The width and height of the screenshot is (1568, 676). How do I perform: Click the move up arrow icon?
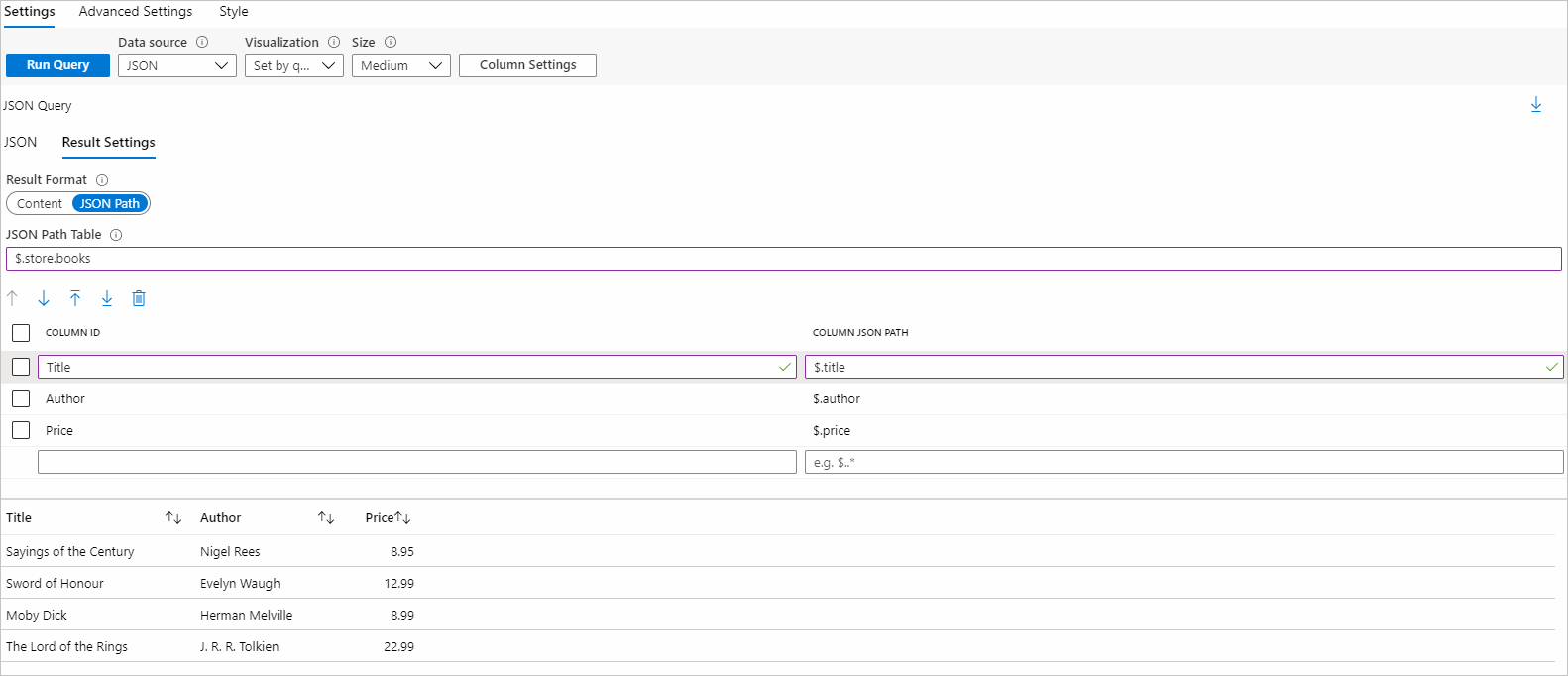click(12, 298)
